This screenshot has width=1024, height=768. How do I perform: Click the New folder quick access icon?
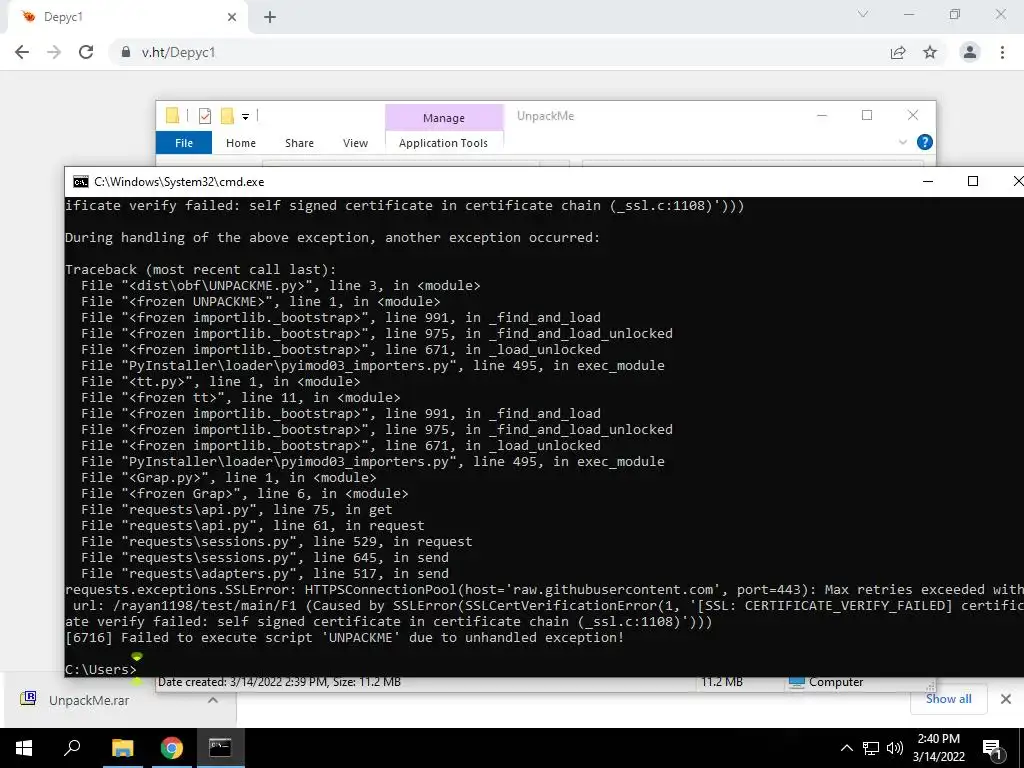(x=227, y=116)
